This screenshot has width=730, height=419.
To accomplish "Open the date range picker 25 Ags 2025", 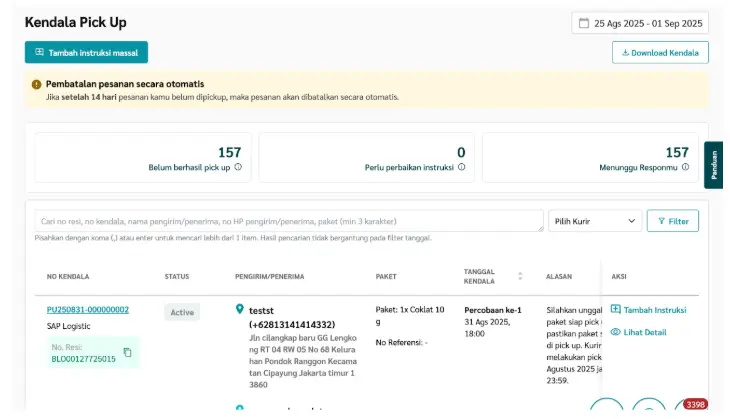I will (640, 23).
